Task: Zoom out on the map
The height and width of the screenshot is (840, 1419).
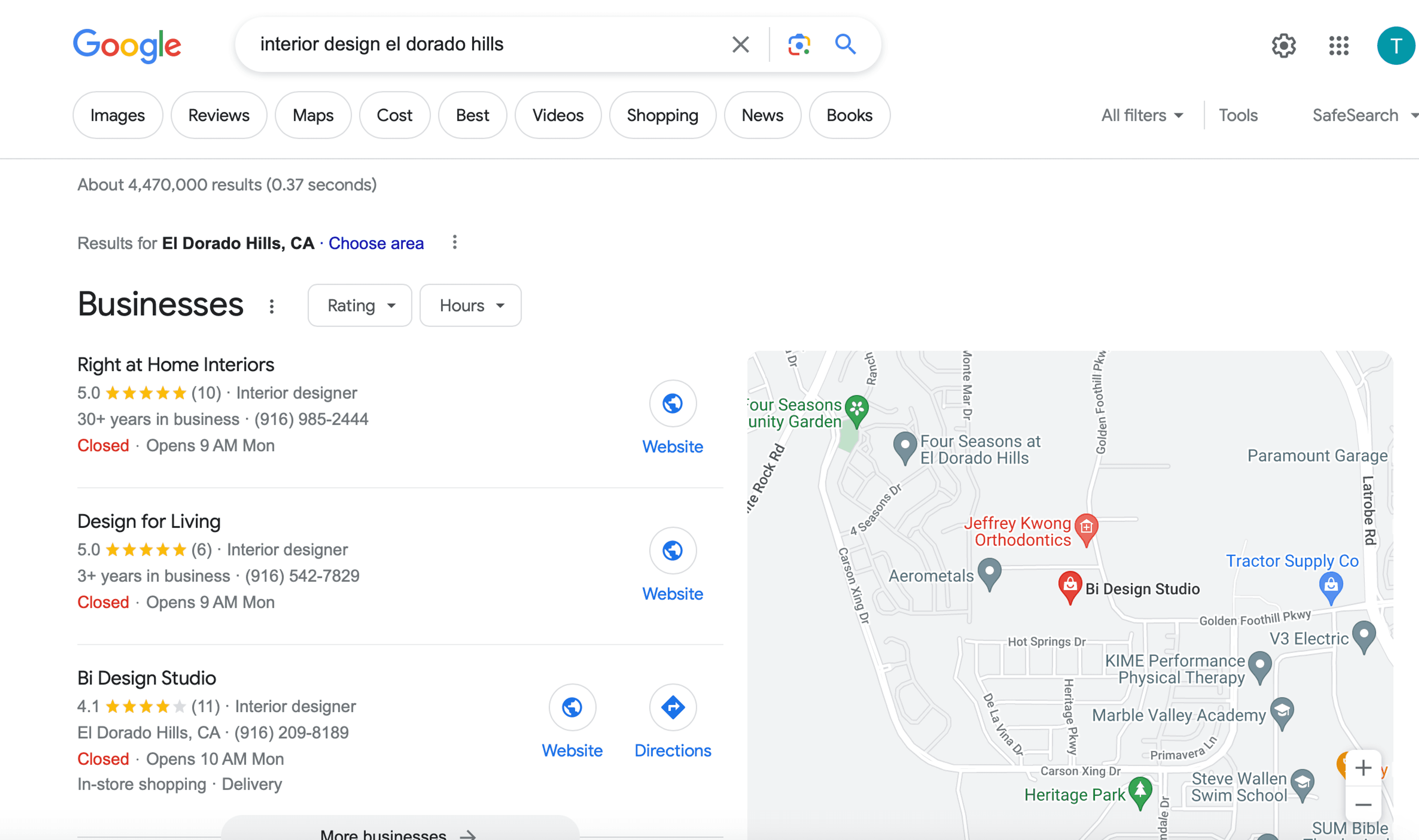Action: pyautogui.click(x=1363, y=805)
